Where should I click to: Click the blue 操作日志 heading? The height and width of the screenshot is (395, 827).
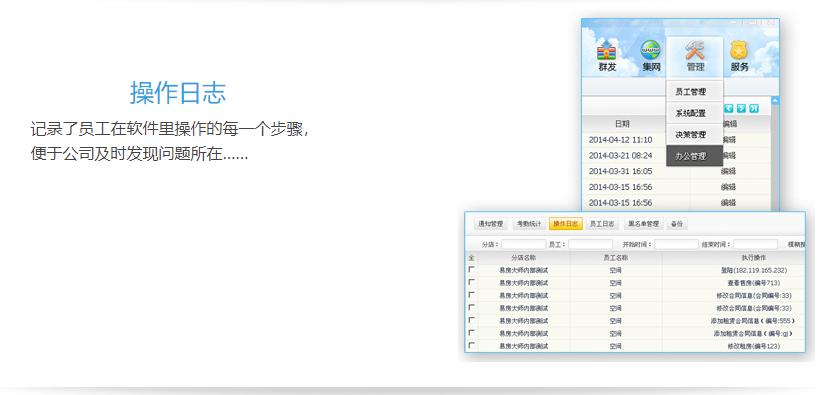point(178,93)
